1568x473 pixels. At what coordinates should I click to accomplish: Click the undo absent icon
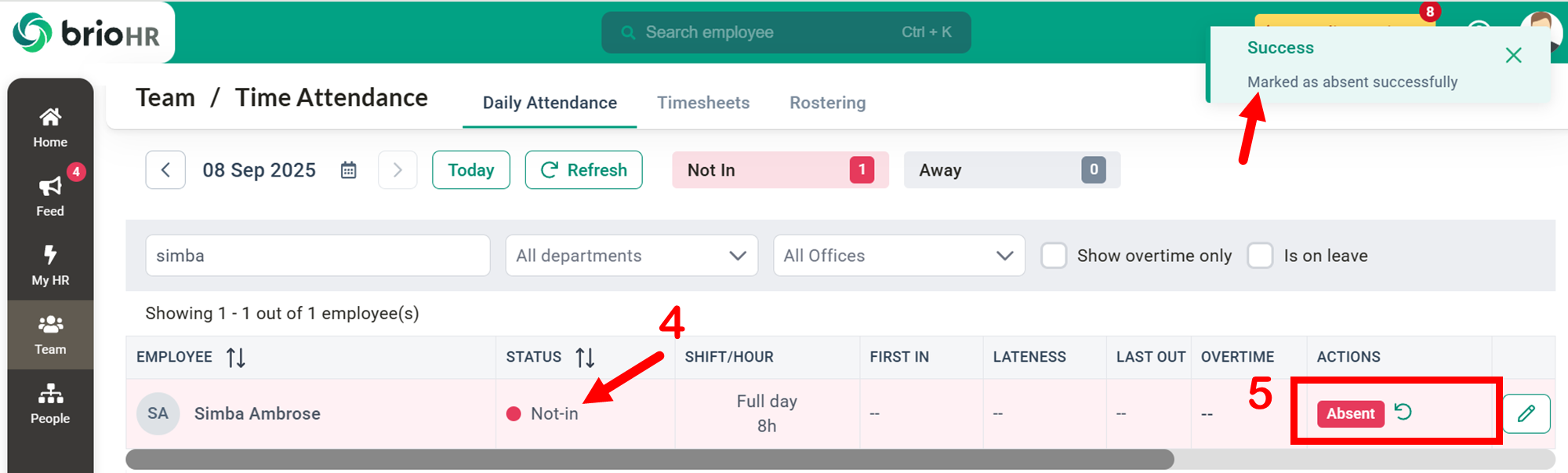point(1403,412)
